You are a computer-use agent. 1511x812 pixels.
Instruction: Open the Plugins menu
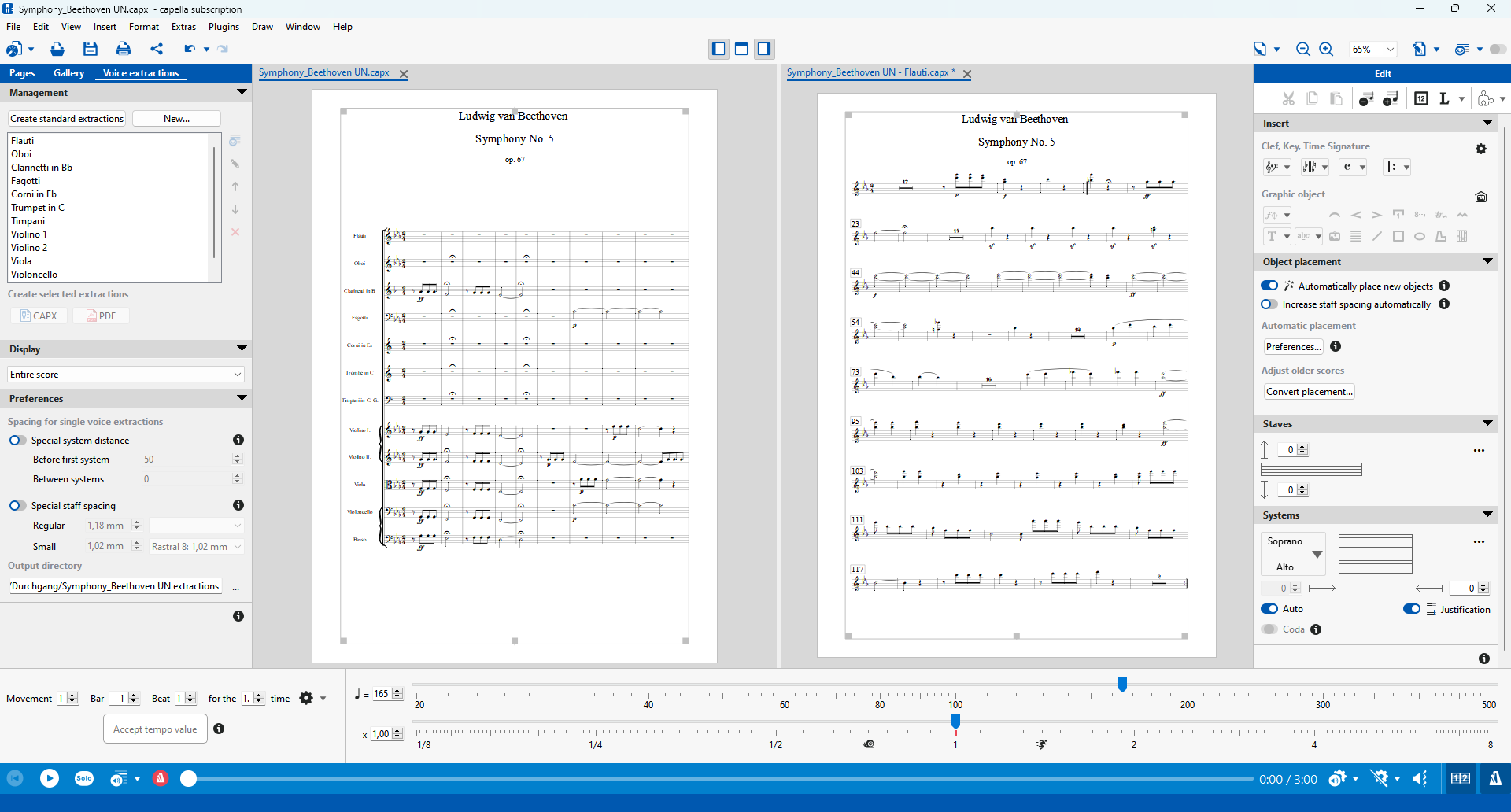(224, 27)
